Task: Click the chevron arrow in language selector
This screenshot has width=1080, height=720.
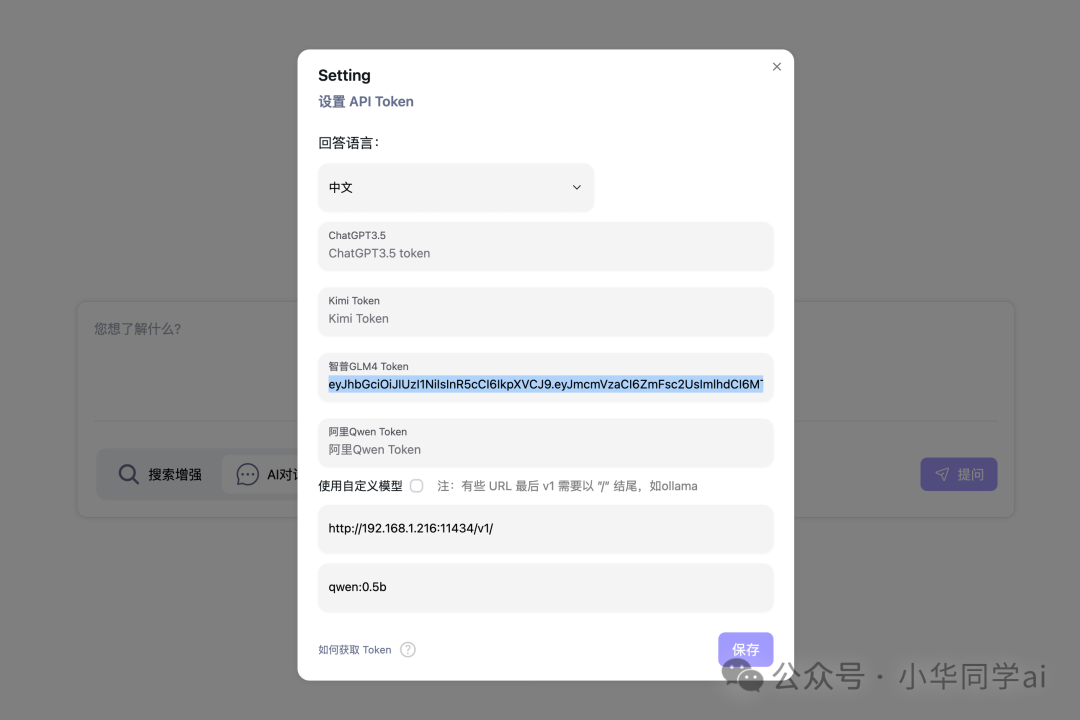Action: click(577, 187)
